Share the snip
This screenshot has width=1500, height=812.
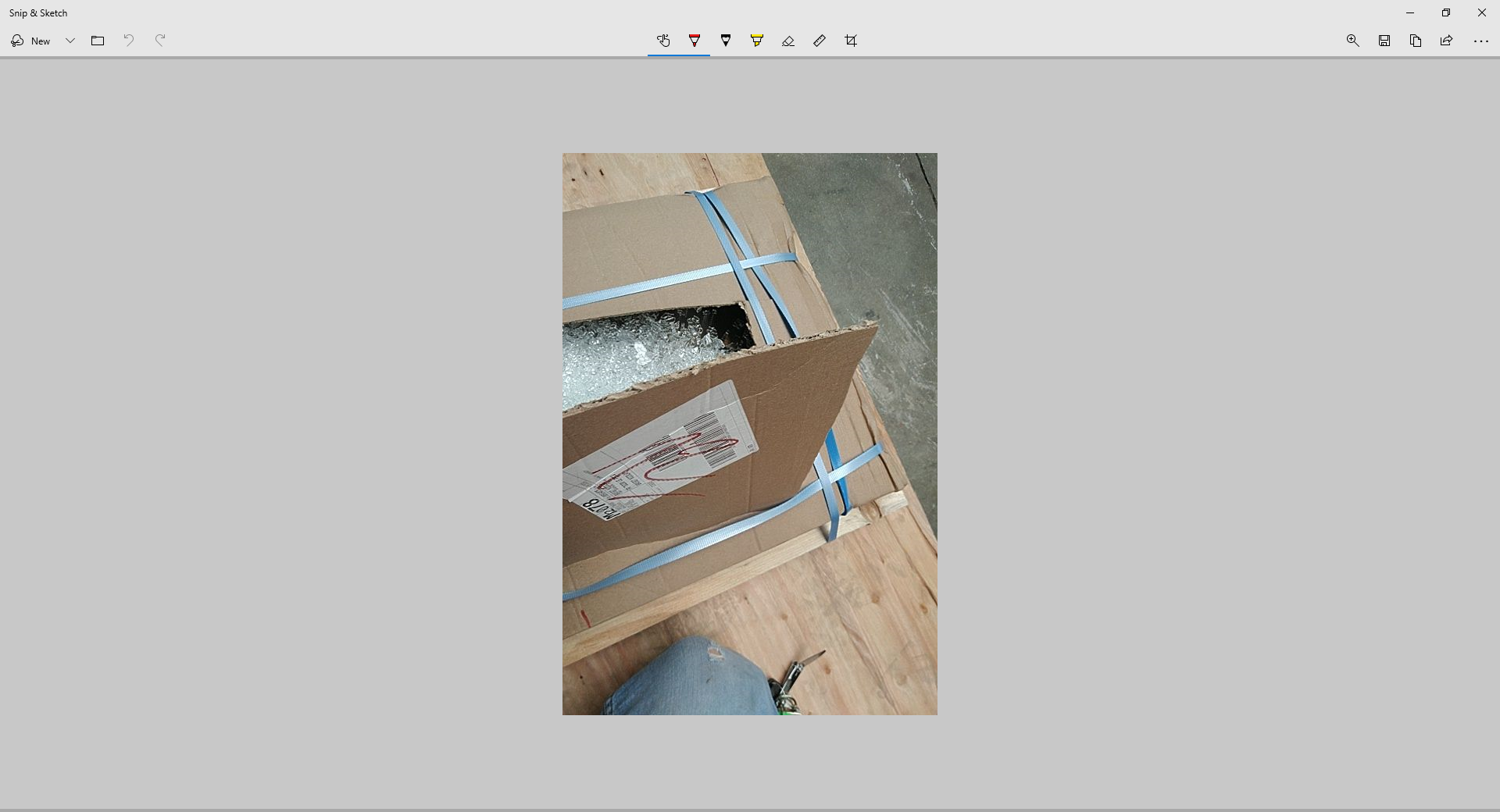pos(1447,41)
